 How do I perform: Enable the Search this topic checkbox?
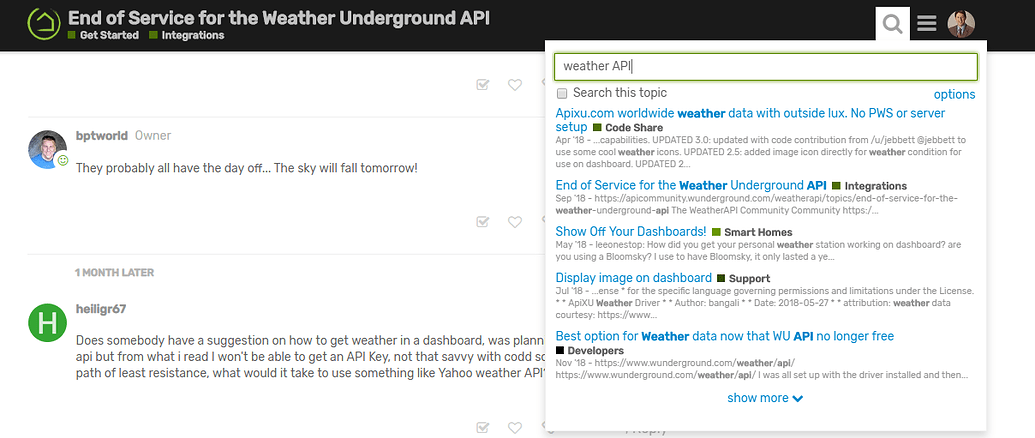click(562, 93)
